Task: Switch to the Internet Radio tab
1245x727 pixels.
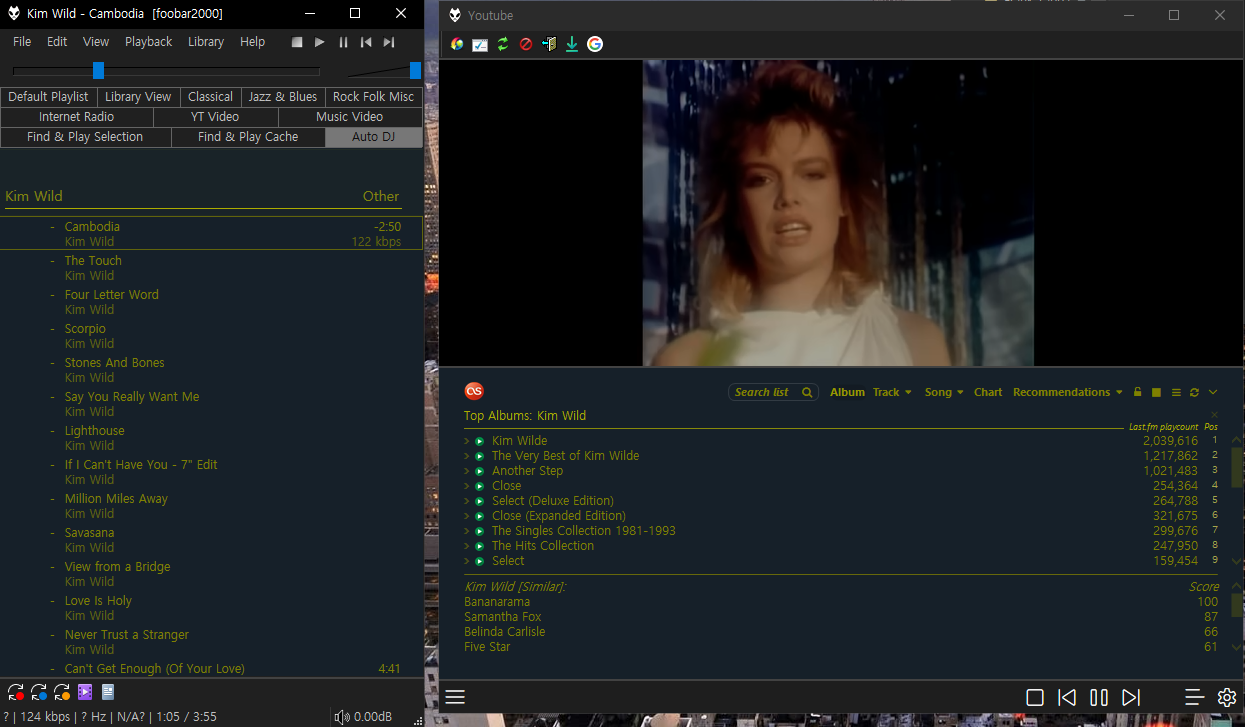Action: [x=77, y=117]
